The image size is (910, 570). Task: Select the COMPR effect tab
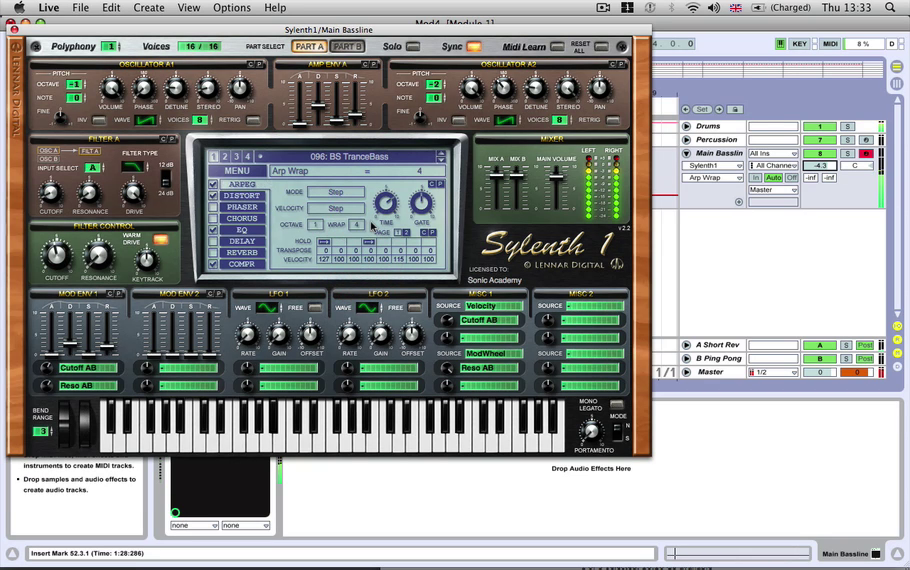[x=242, y=264]
